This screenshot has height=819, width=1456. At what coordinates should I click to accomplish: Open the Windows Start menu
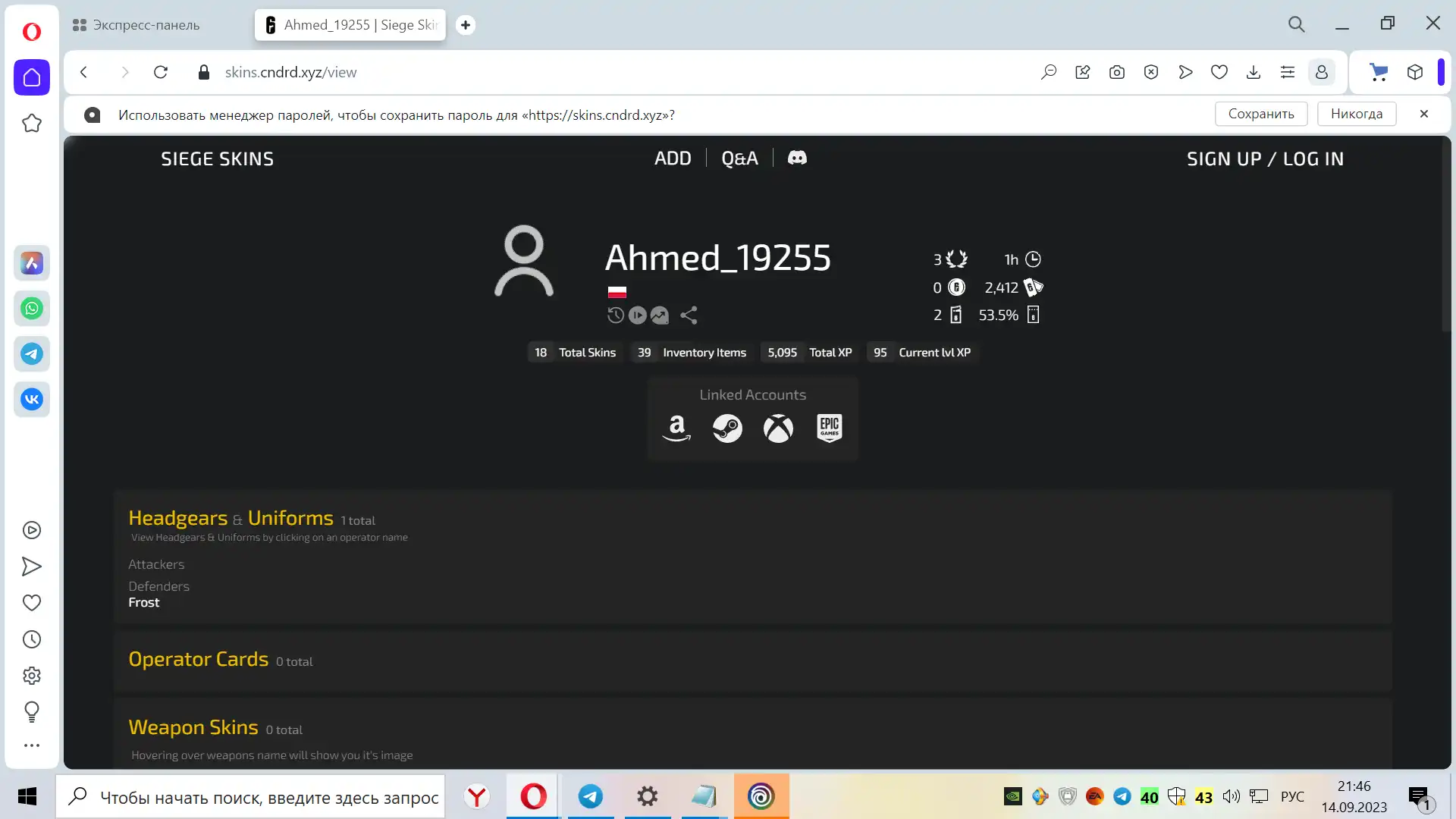coord(27,796)
